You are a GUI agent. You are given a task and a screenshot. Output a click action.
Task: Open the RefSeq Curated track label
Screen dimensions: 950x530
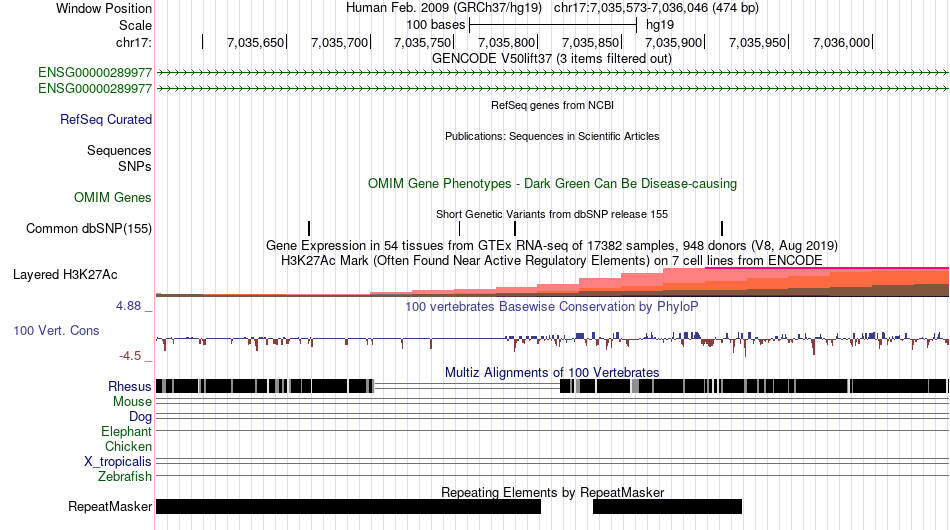[106, 119]
